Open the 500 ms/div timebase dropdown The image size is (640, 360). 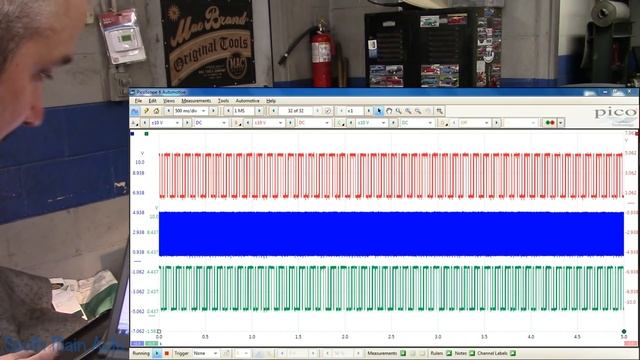[190, 111]
